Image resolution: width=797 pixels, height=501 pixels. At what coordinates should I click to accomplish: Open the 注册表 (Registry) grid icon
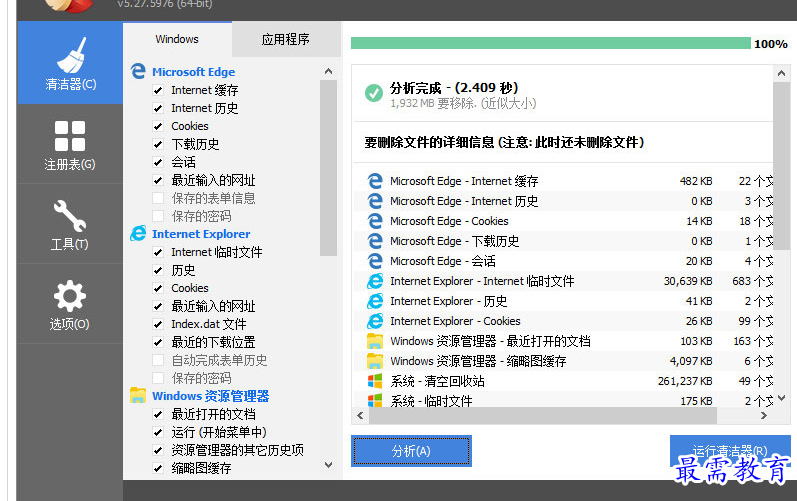(70, 135)
